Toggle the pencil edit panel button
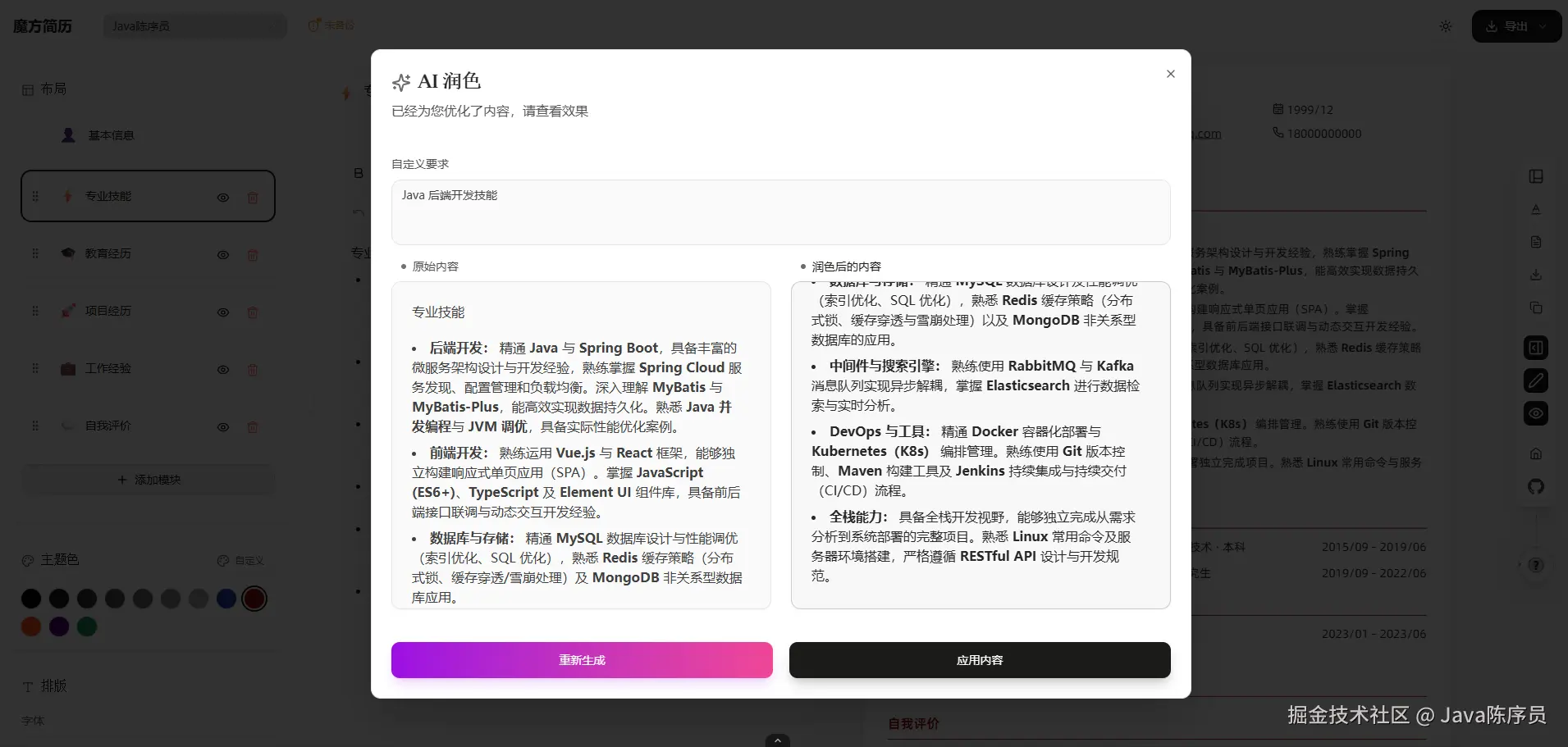1568x747 pixels. (x=1536, y=380)
